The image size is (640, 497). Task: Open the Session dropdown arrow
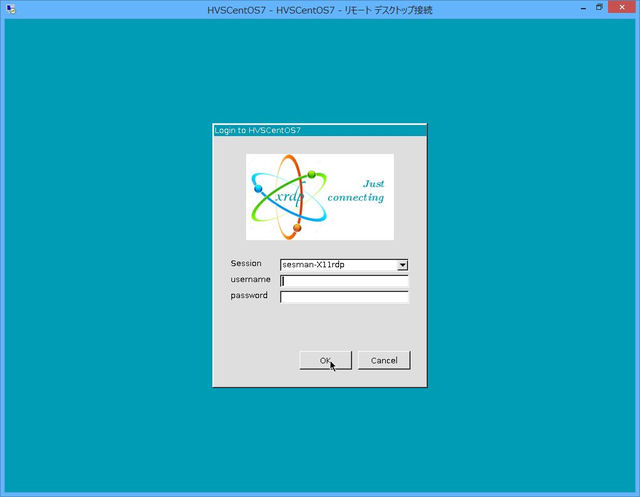402,265
